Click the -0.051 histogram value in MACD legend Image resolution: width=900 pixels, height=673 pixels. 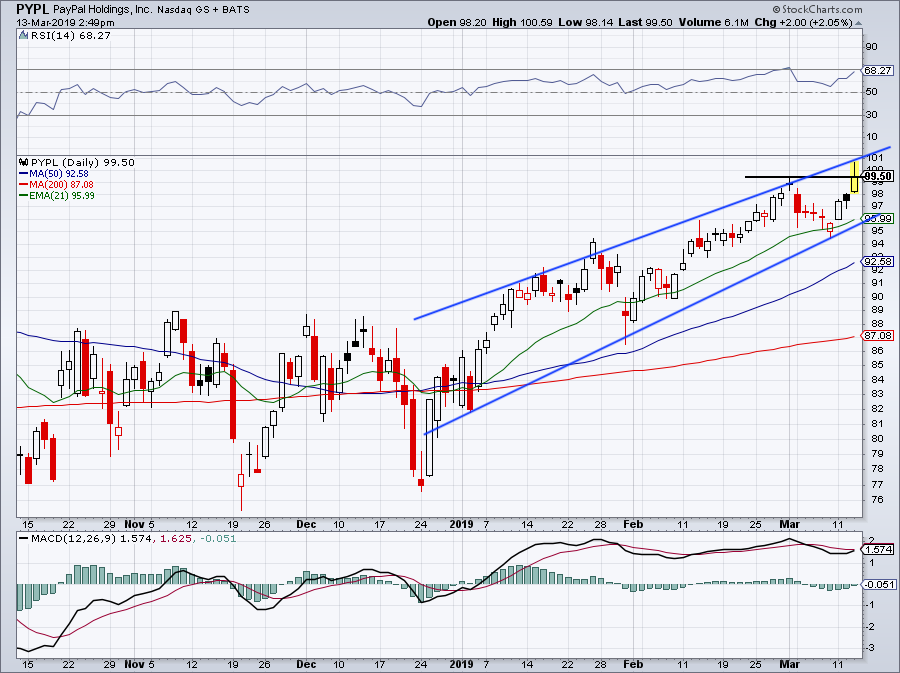click(x=216, y=539)
